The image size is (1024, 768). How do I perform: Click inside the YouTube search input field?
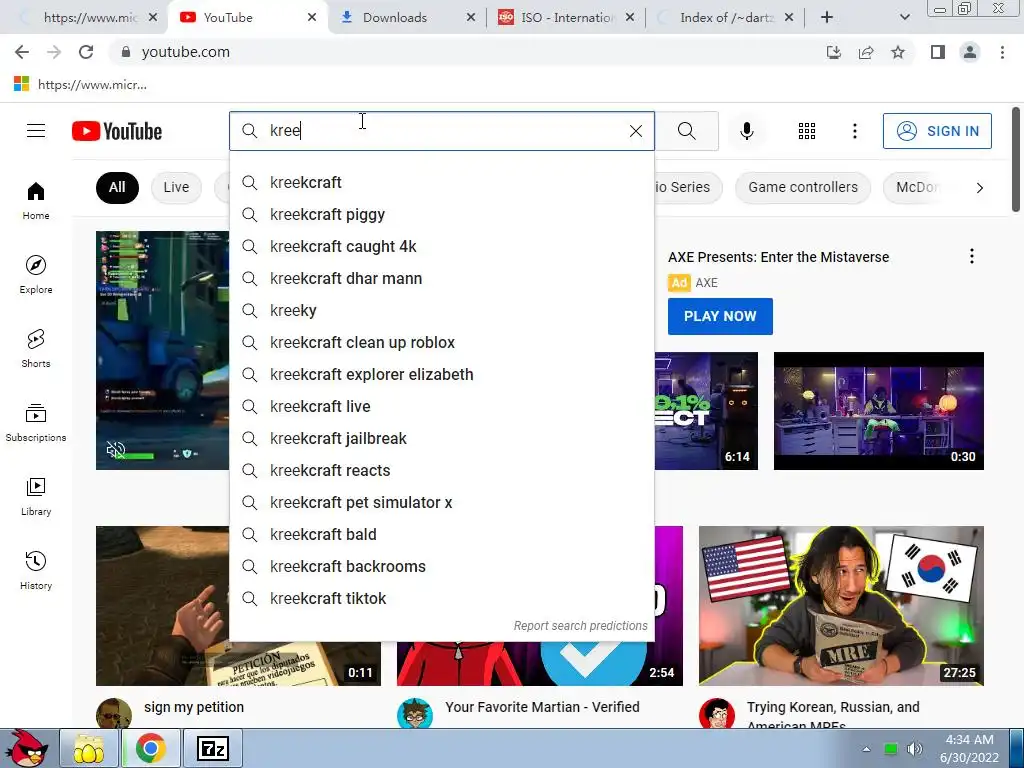click(x=444, y=131)
